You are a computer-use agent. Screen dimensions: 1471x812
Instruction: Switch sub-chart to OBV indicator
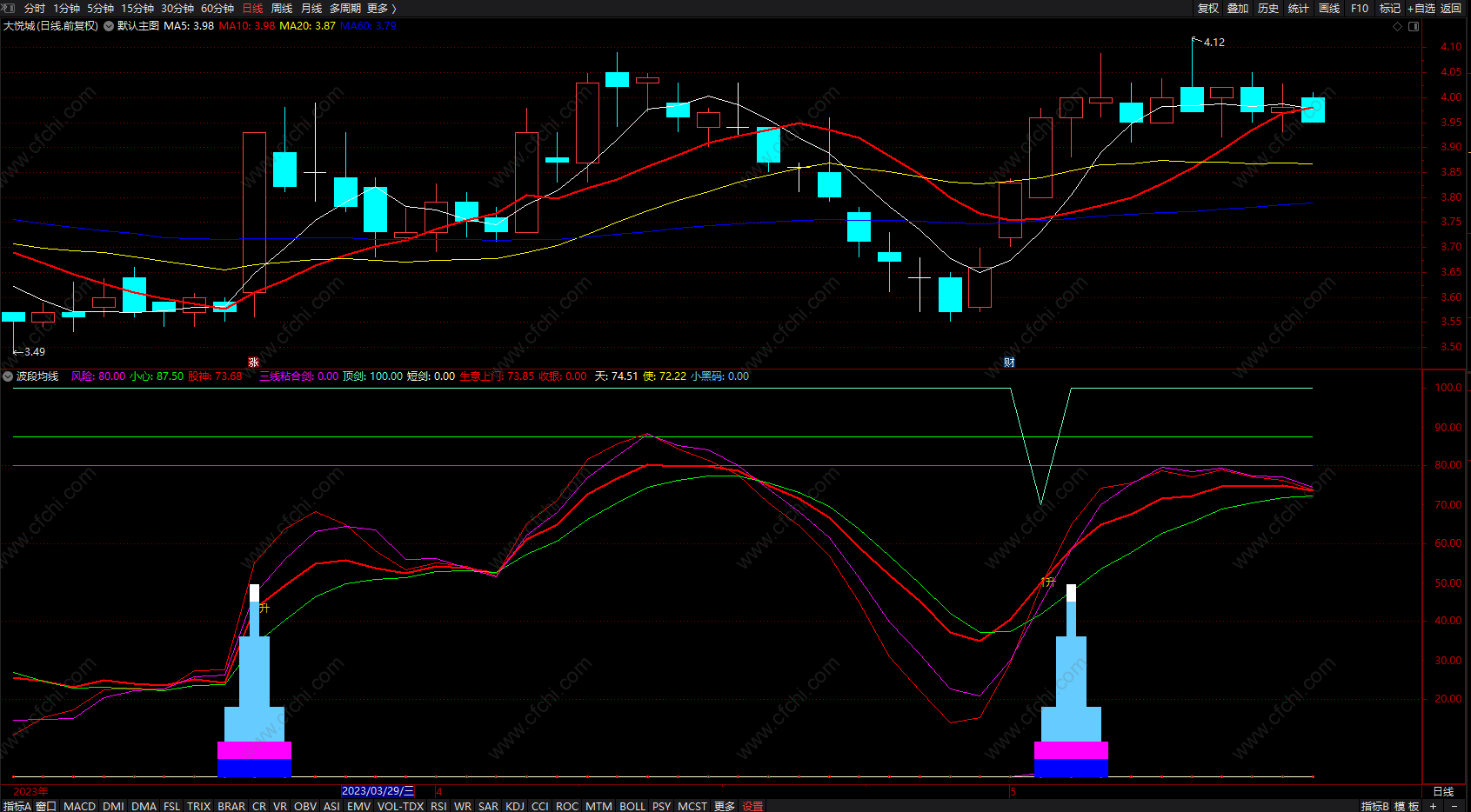pos(305,806)
